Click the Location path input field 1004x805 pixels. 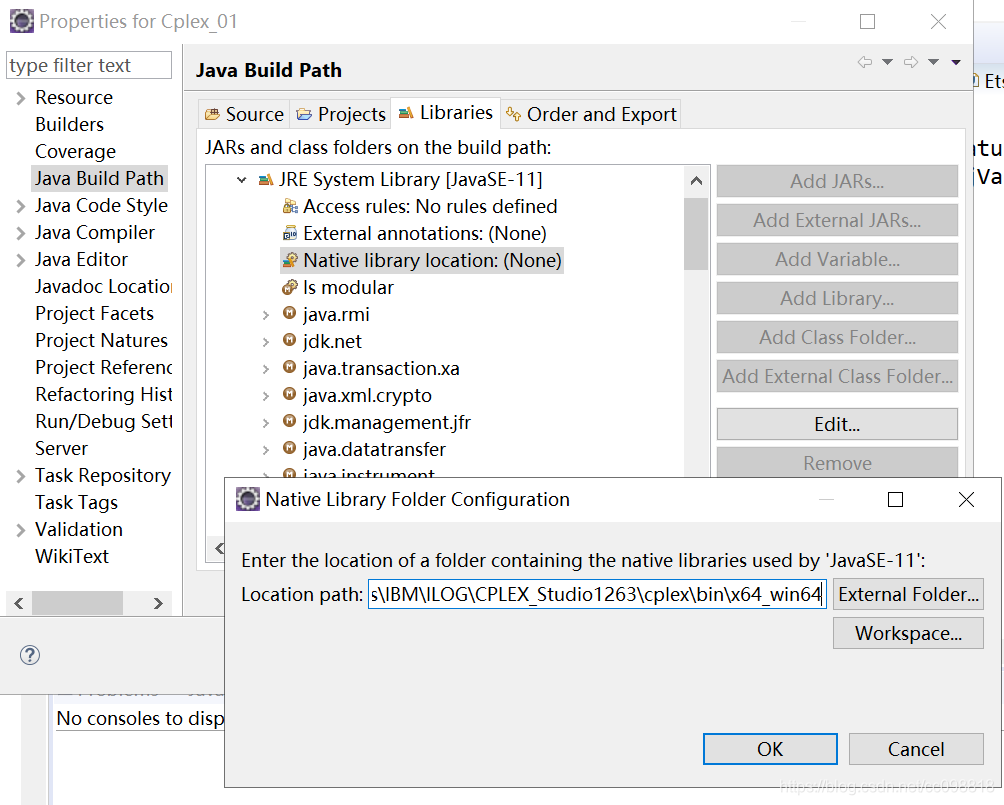[x=597, y=594]
